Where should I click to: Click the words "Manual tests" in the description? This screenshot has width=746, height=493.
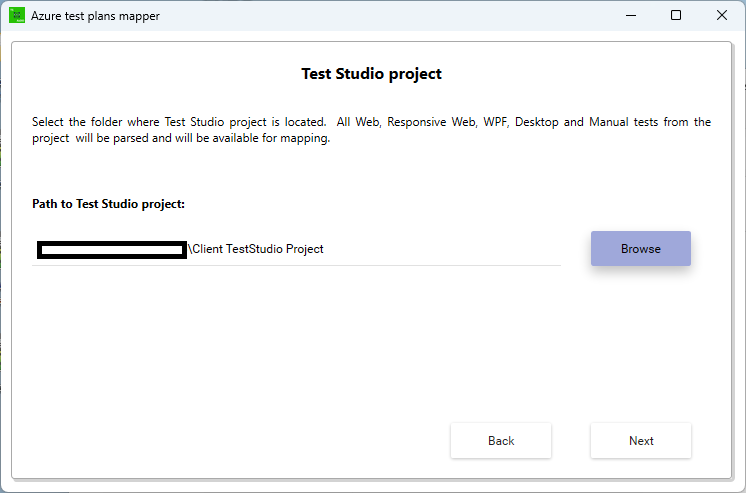click(623, 122)
